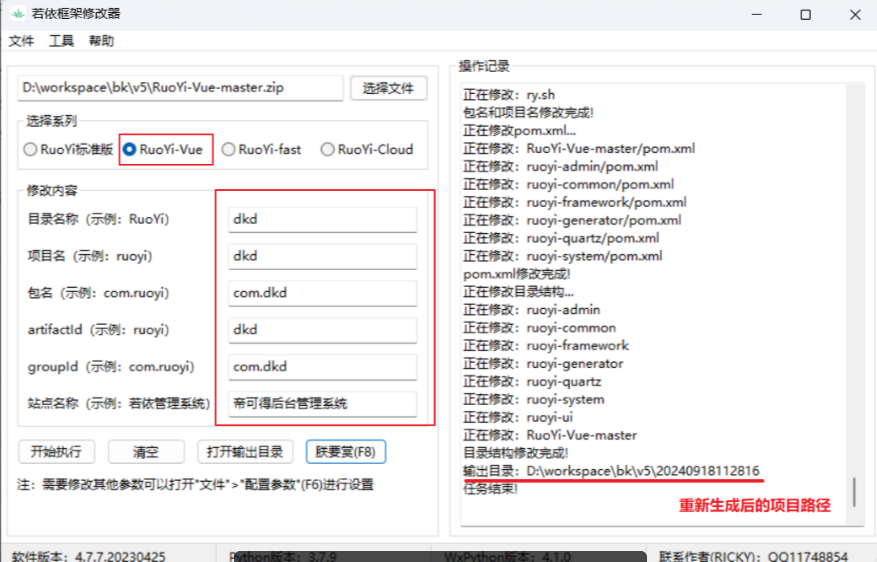Choose the RuoYi-fast series option

[229, 150]
